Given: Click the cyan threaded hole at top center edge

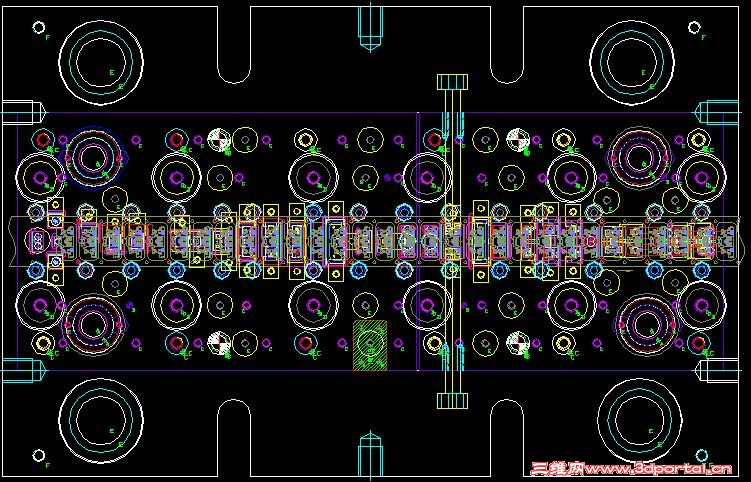Looking at the screenshot, I should [370, 26].
